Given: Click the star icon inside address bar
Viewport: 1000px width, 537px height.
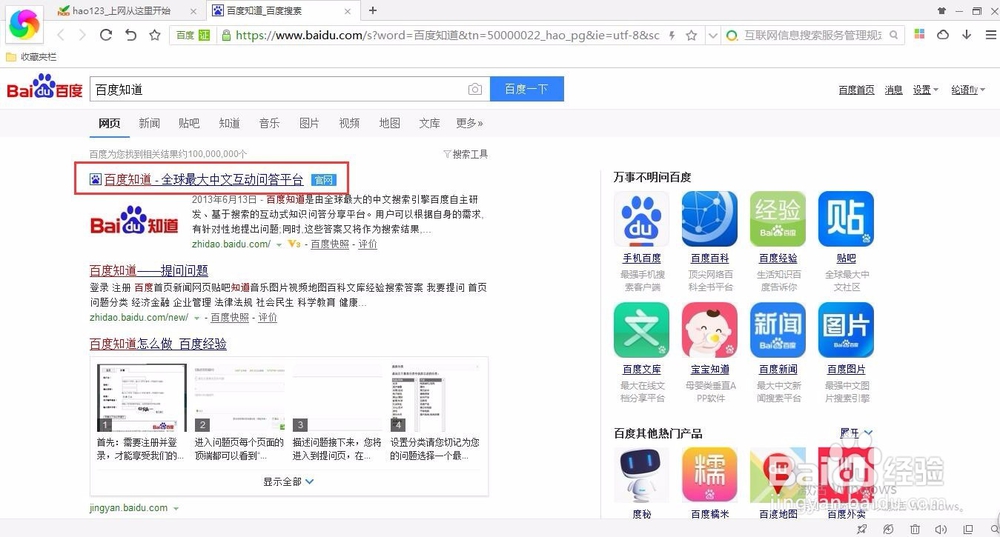Looking at the screenshot, I should (691, 36).
